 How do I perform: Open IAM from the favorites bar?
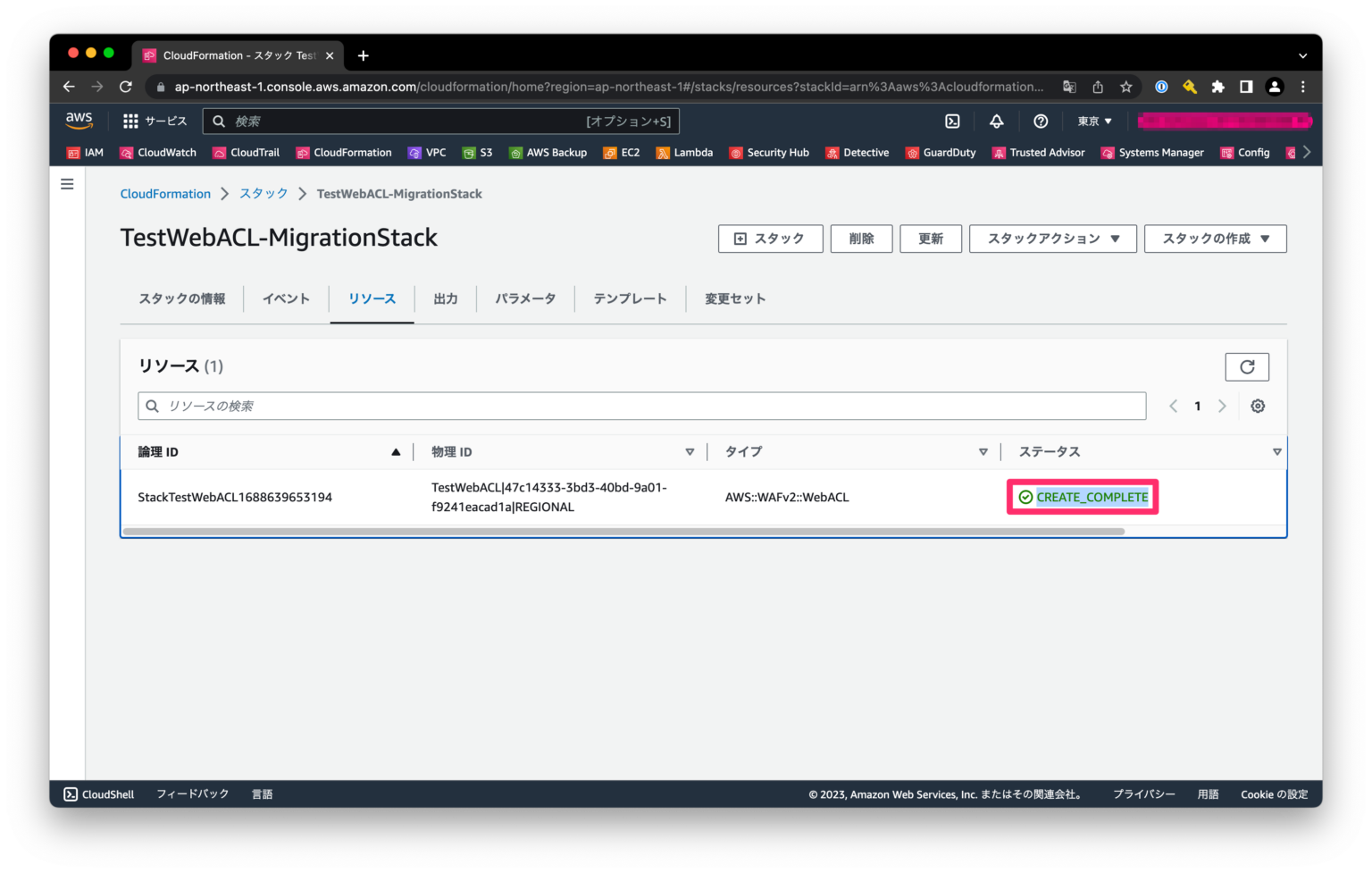(x=85, y=152)
